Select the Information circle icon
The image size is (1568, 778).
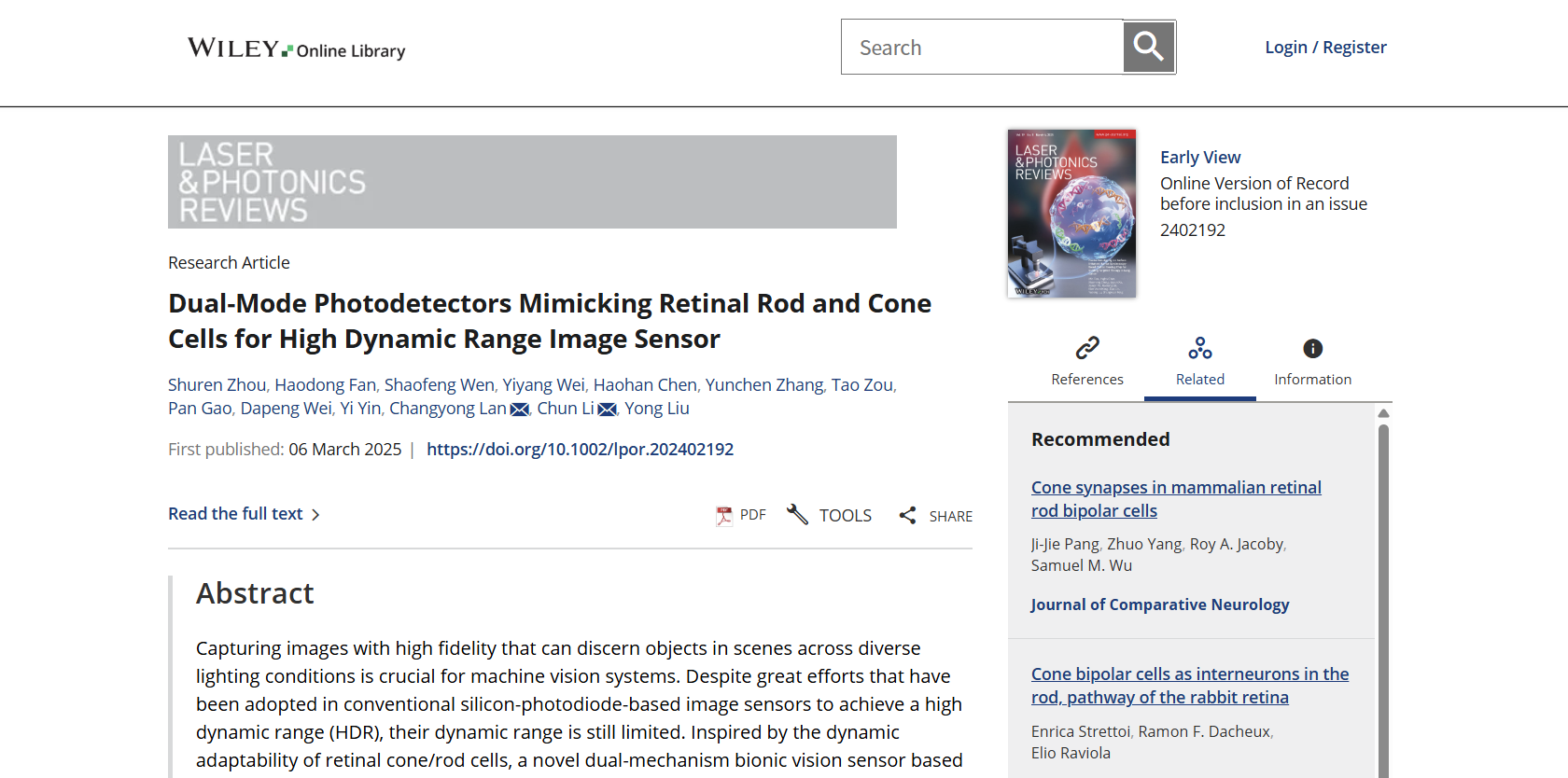click(1312, 349)
